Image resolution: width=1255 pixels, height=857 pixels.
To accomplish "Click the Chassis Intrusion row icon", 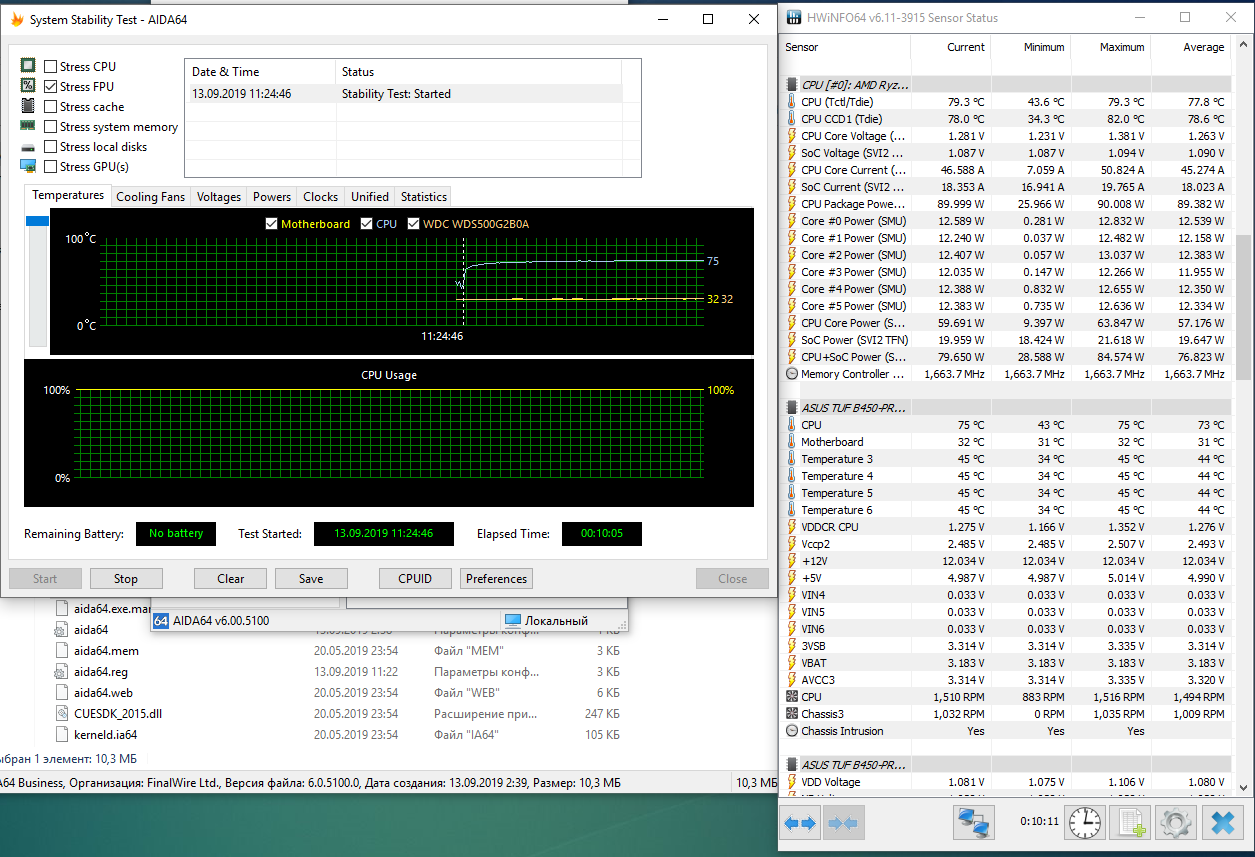I will (x=792, y=731).
